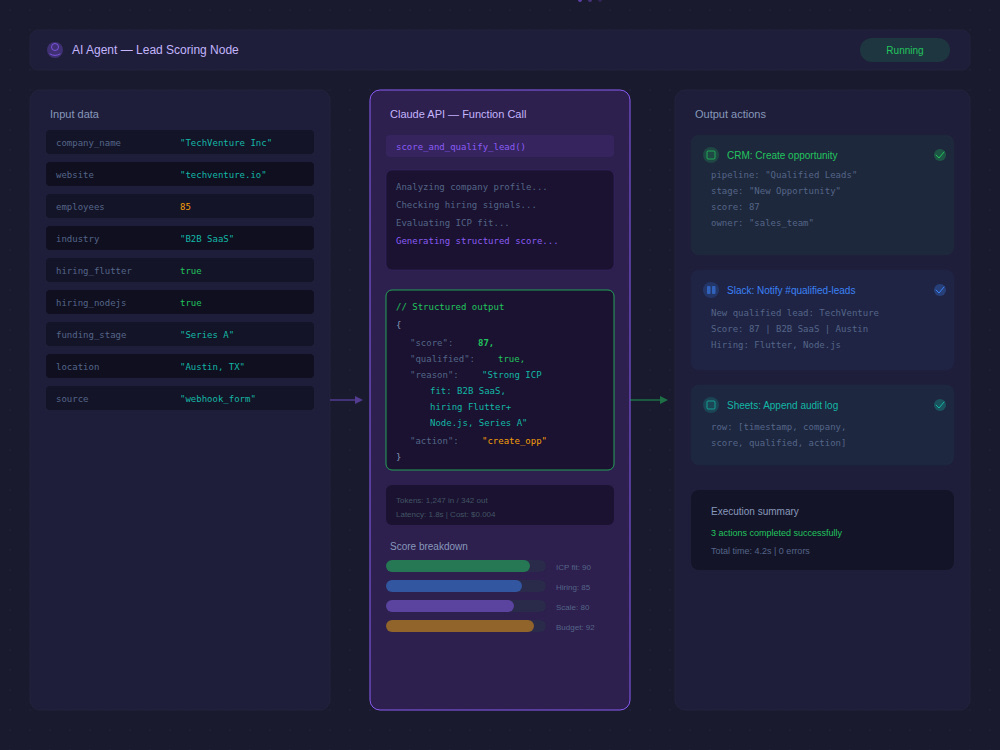Click the "Strong ICP" reason text
The width and height of the screenshot is (1000, 750).
[x=511, y=374]
